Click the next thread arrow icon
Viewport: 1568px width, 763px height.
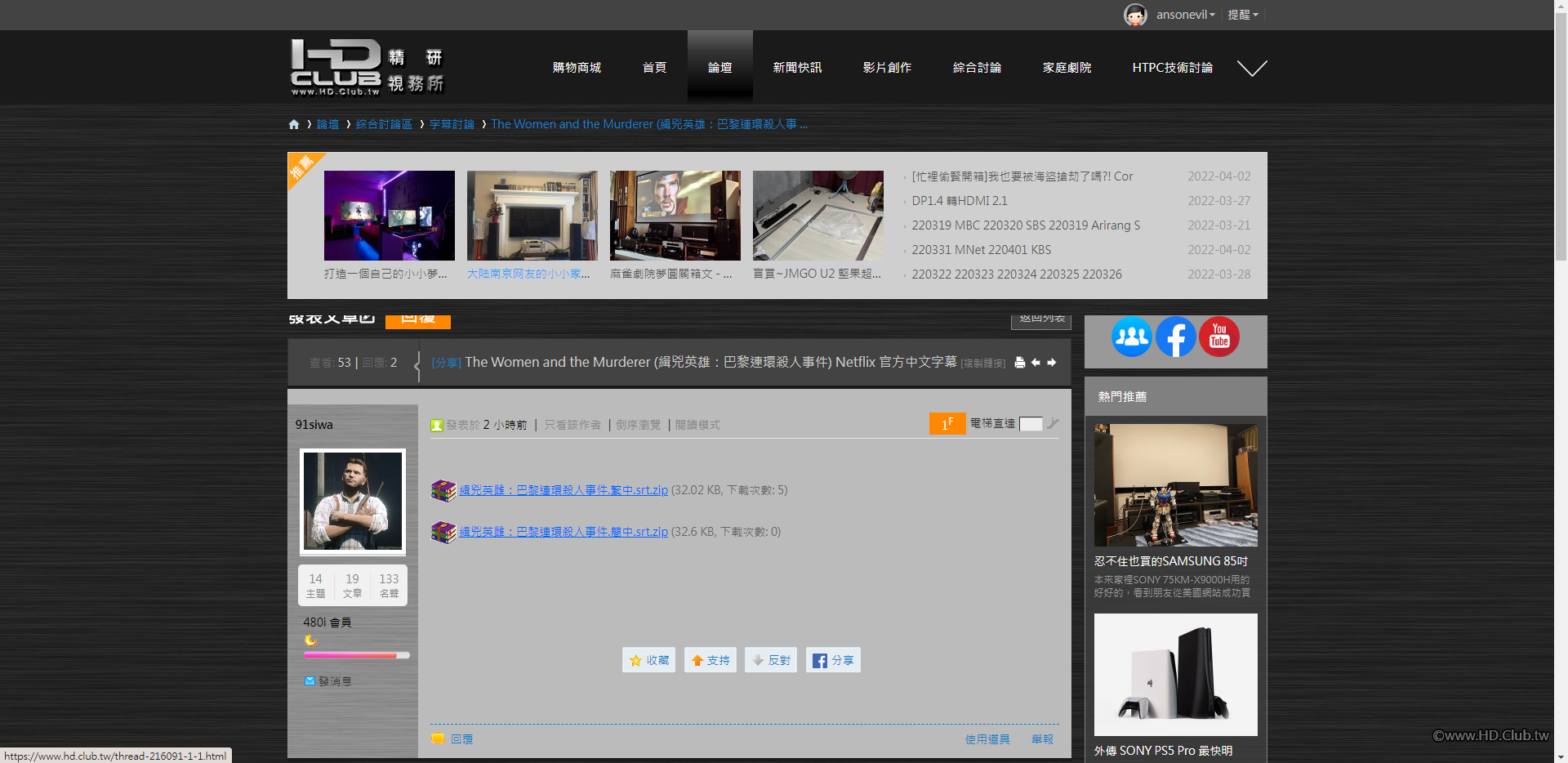1052,363
